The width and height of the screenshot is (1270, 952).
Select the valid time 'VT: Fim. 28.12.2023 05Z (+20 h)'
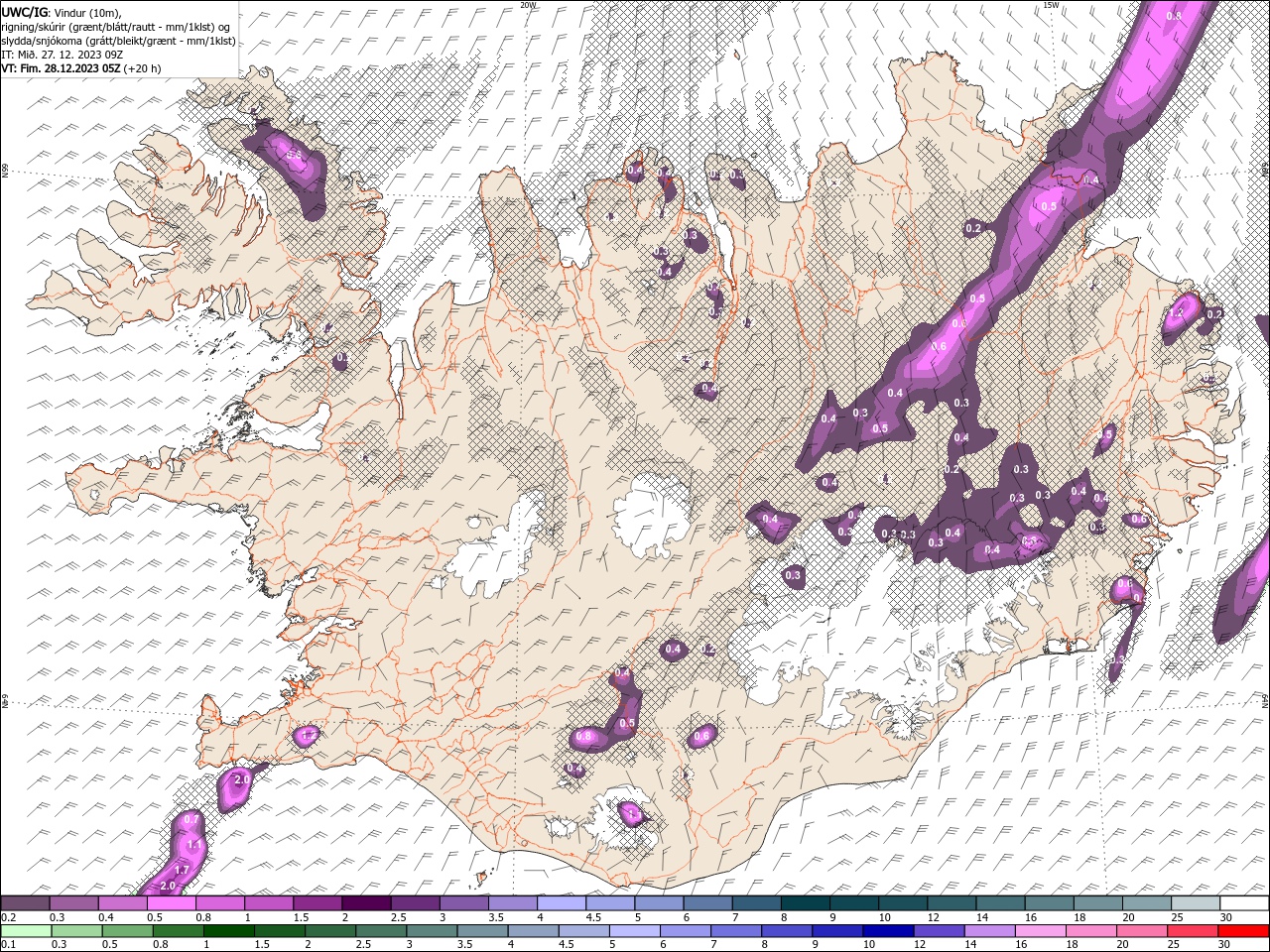81,67
